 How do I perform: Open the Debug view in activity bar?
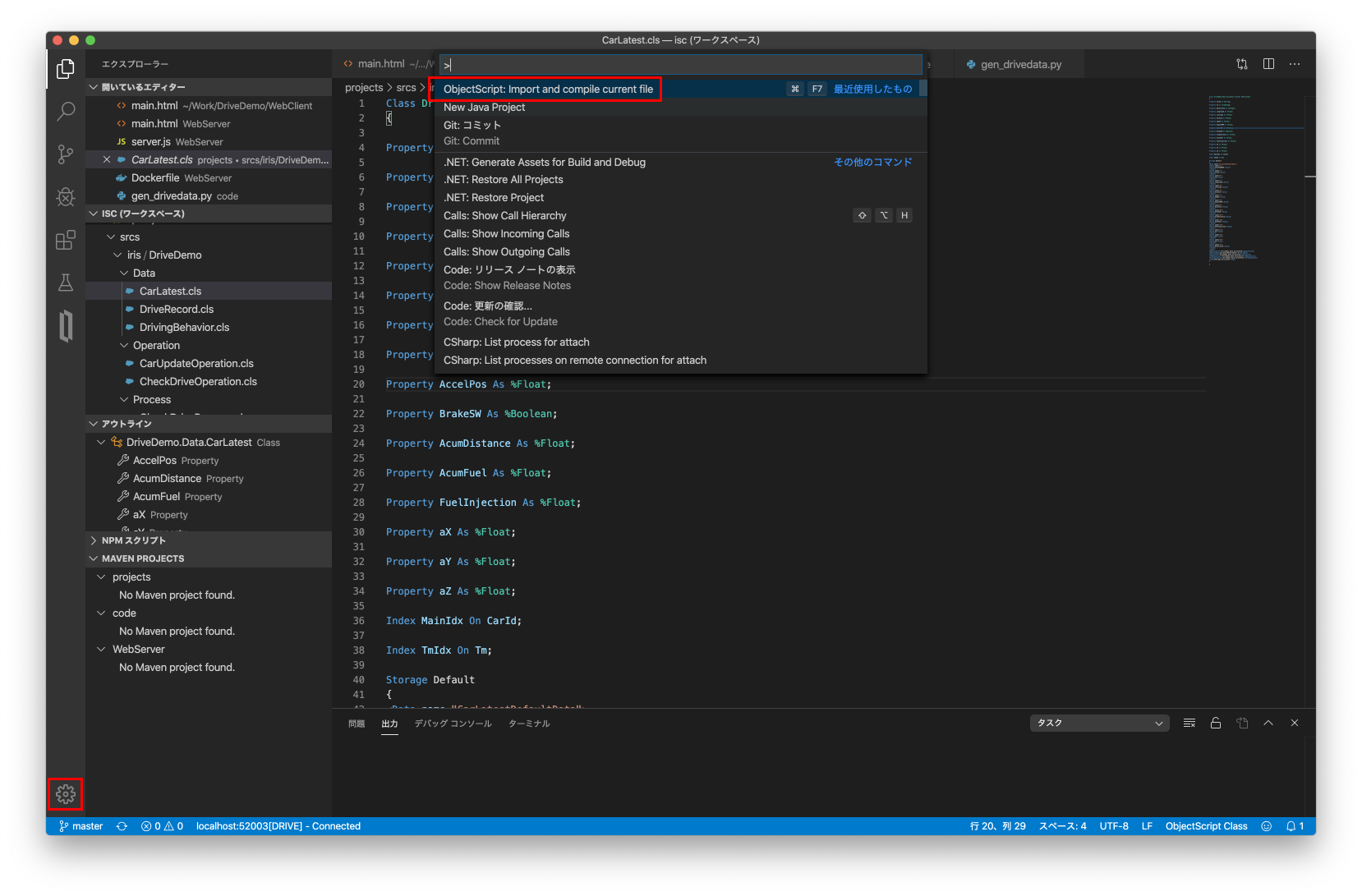pos(66,197)
